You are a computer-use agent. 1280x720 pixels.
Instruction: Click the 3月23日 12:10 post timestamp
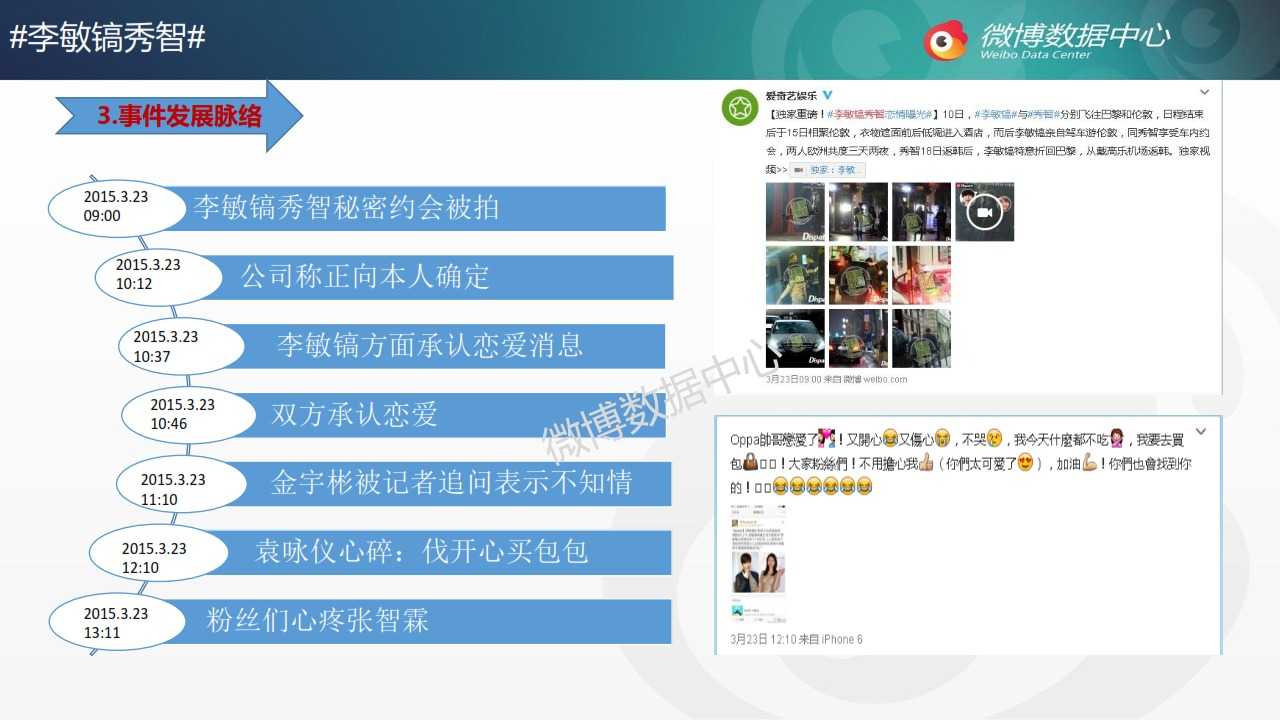[764, 639]
